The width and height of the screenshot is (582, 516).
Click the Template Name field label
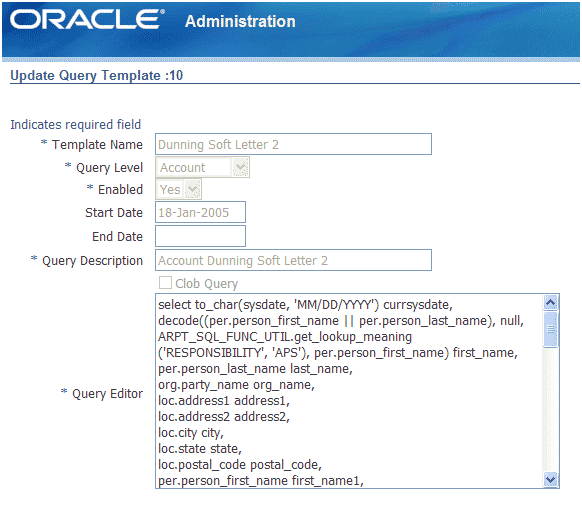(x=97, y=144)
